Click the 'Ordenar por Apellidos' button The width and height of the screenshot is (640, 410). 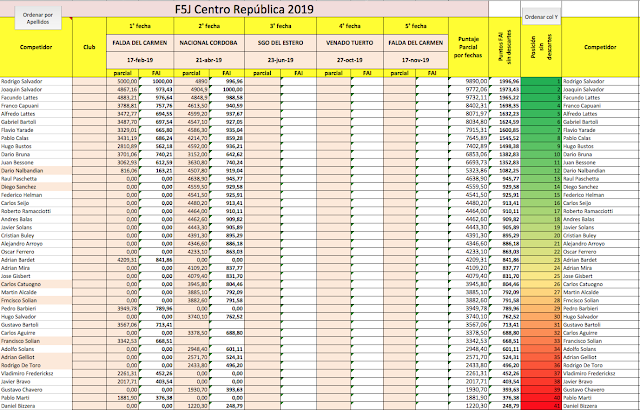38,18
